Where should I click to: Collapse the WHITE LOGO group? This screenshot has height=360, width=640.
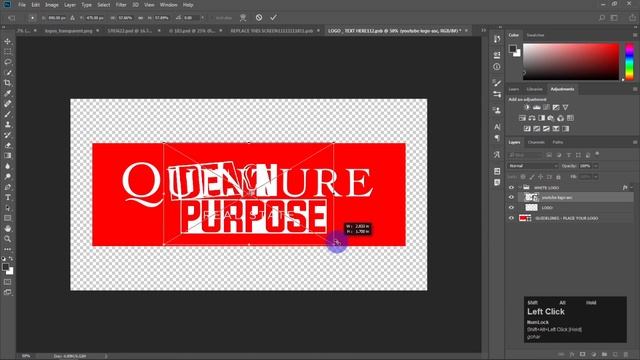coord(520,188)
